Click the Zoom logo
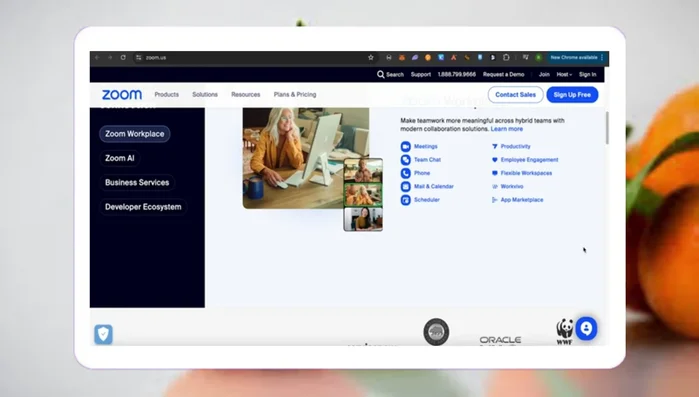Image resolution: width=699 pixels, height=397 pixels. [x=122, y=94]
